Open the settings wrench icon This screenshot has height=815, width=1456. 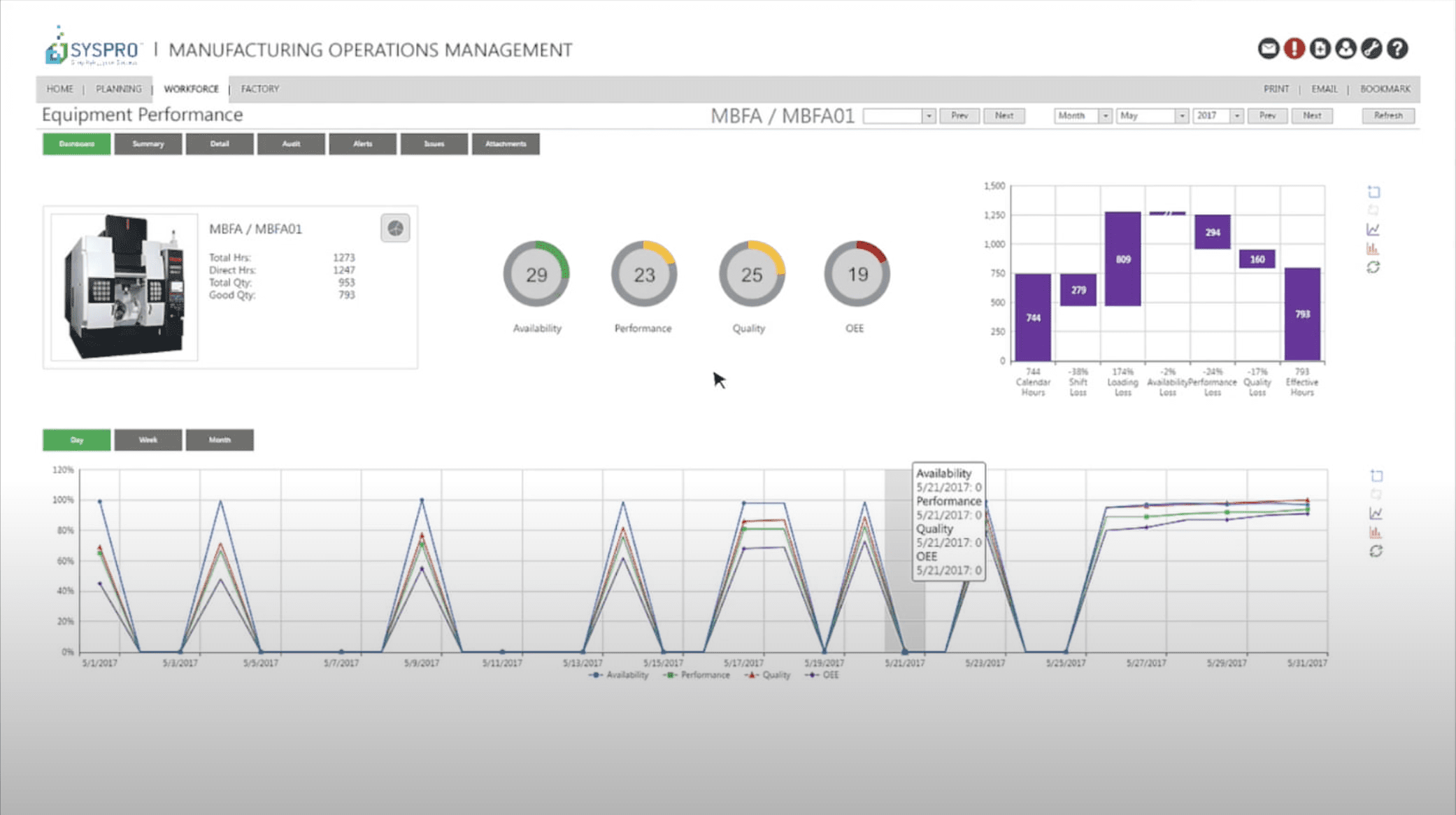(1372, 48)
